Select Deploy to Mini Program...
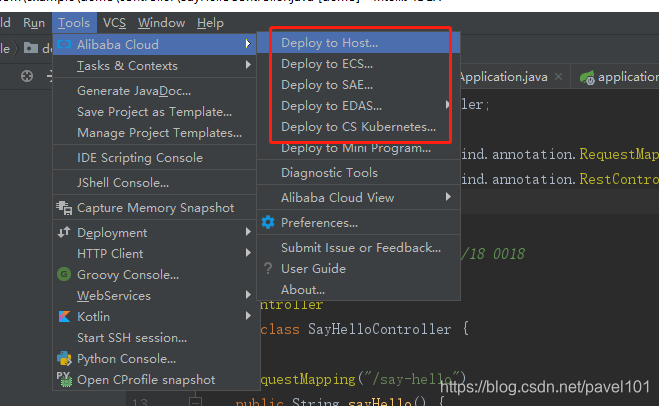Screen dimensions: 659x406 coord(358,148)
